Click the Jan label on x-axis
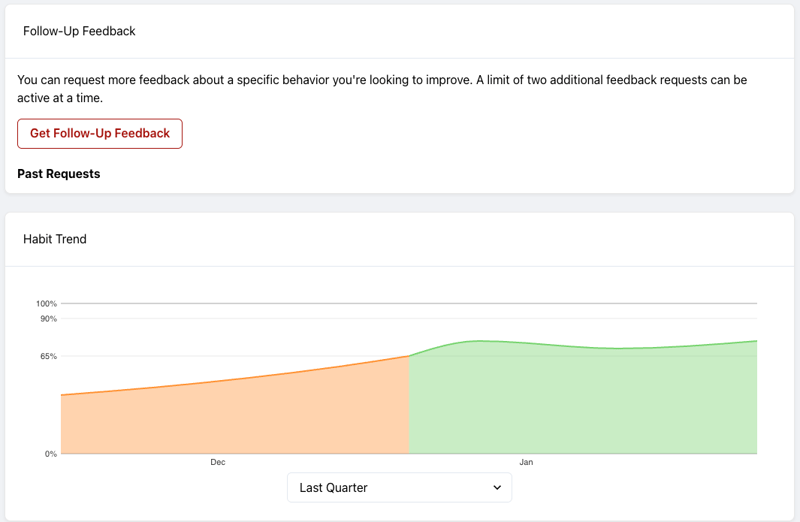Screen dimensions: 800x522 (526, 462)
